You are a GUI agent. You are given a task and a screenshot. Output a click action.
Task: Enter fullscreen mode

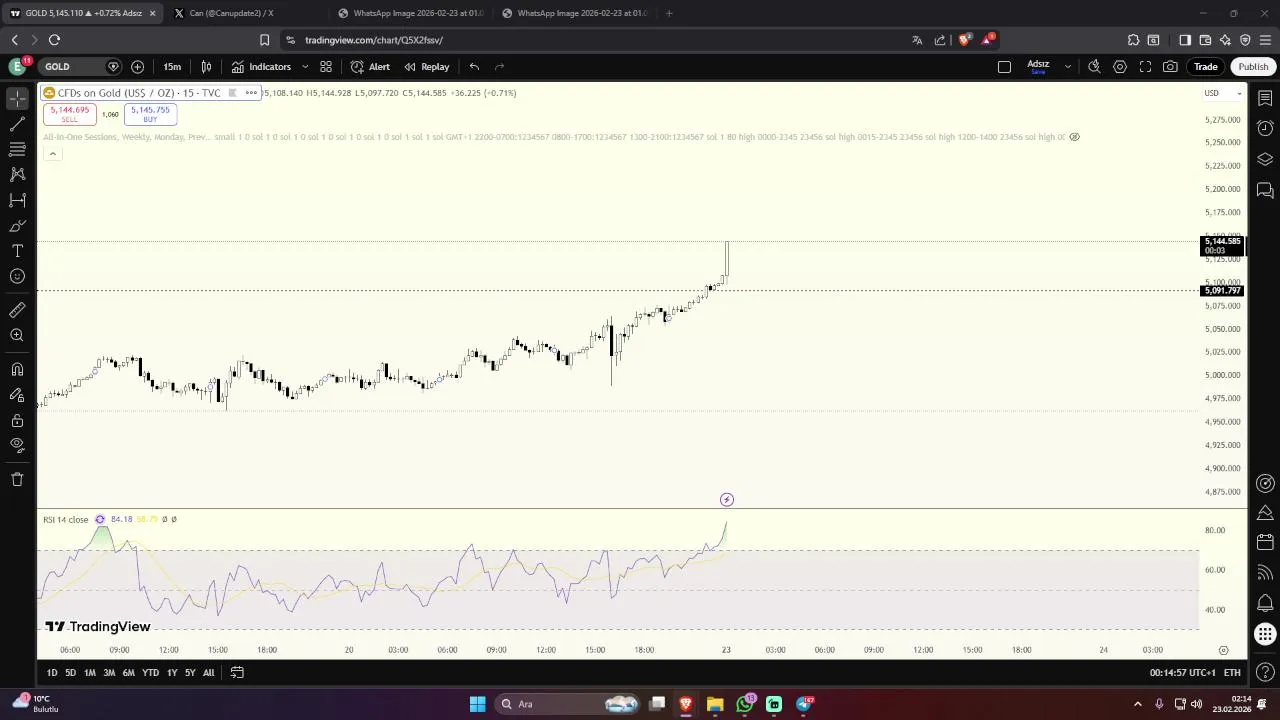1145,67
